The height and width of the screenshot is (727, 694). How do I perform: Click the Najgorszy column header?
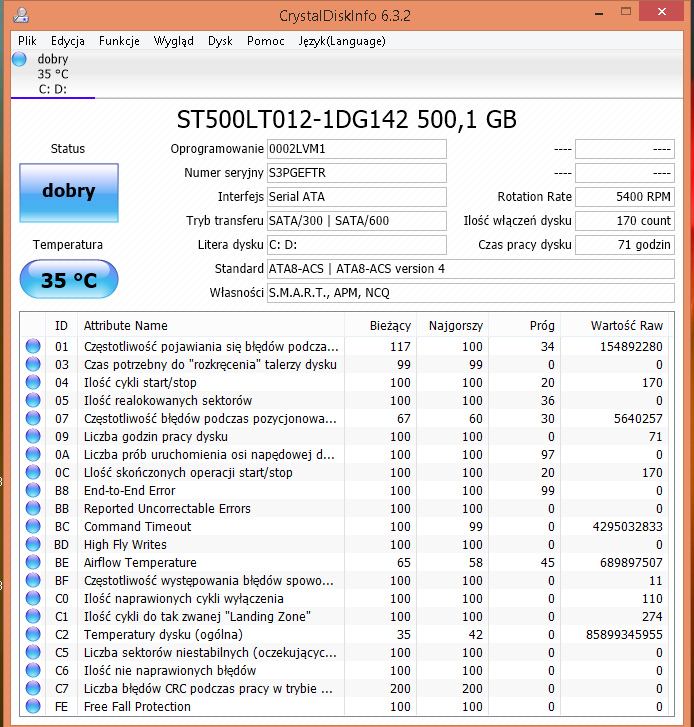tap(453, 325)
